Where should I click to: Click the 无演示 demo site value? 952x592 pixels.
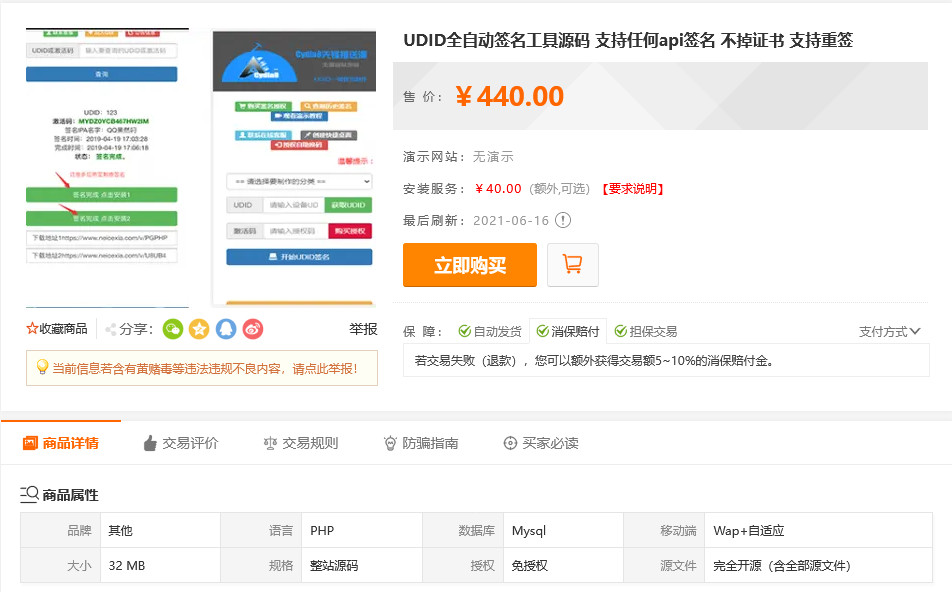tap(493, 157)
